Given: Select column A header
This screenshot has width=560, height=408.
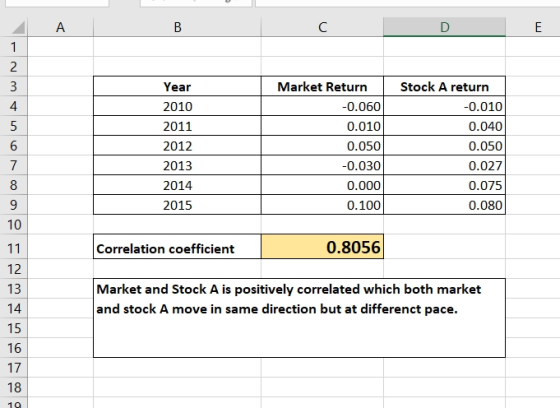Looking at the screenshot, I should point(60,27).
